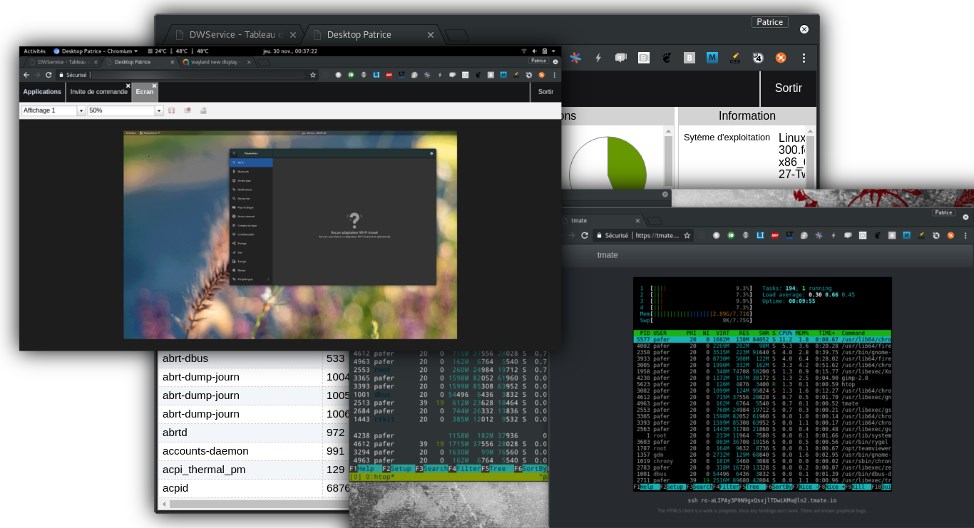This screenshot has width=974, height=528.
Task: Click the Patrice profile button in the back window
Action: point(770,22)
